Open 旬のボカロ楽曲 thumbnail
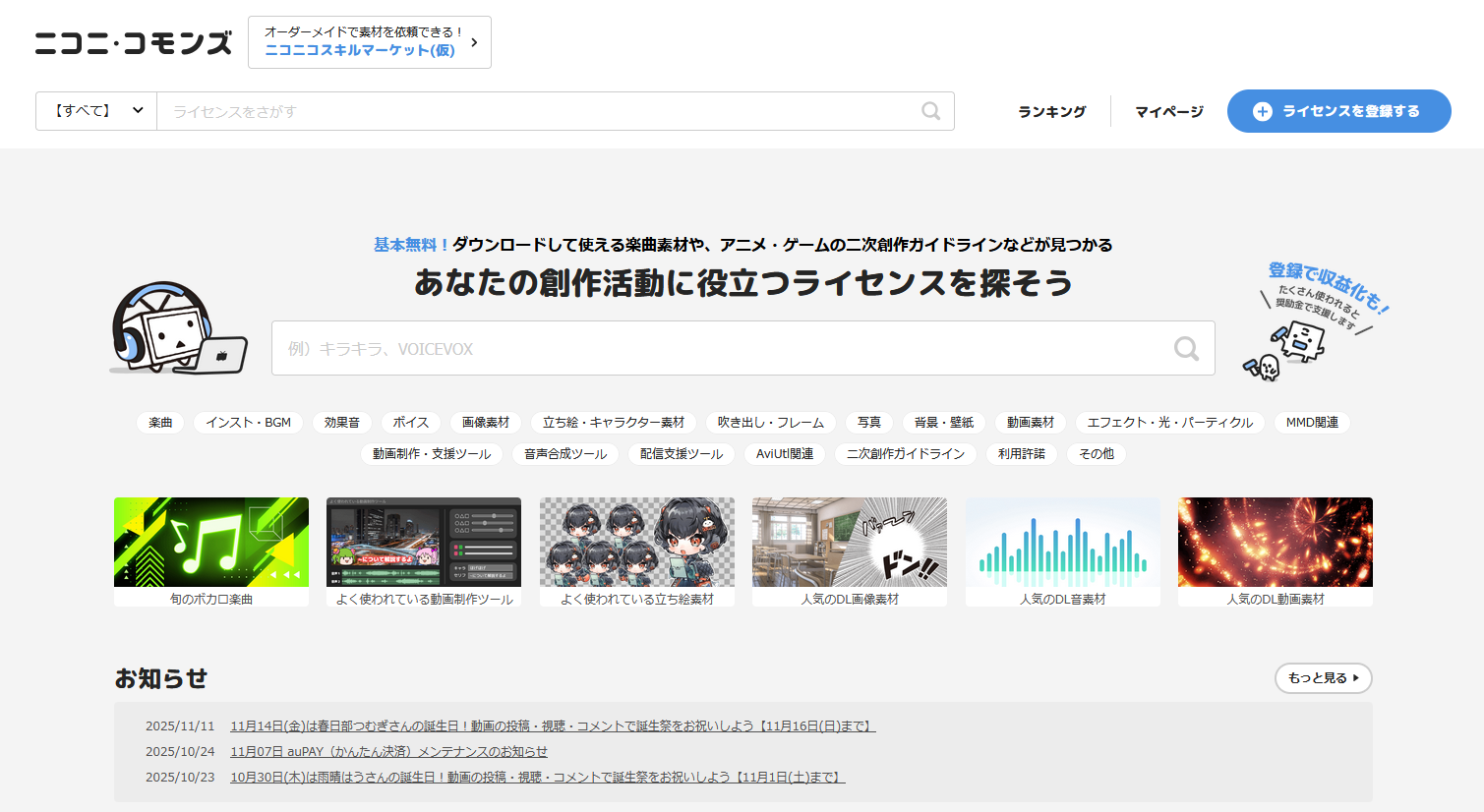Viewport: 1484px width, 812px height. click(211, 551)
